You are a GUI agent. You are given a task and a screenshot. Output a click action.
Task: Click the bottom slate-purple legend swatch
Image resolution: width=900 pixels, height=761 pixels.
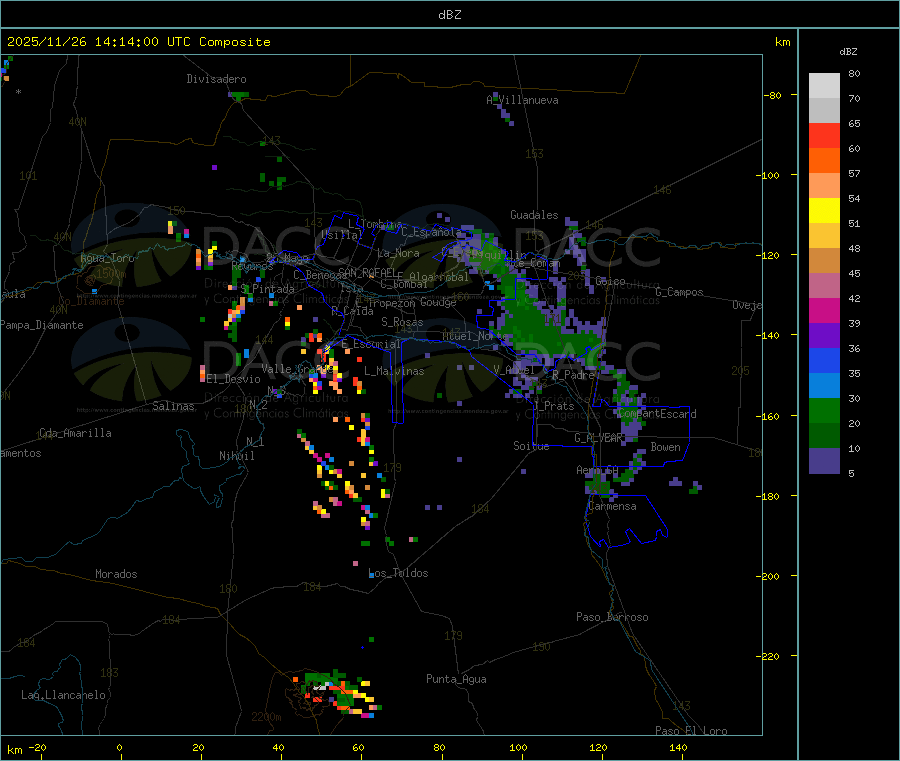pyautogui.click(x=824, y=460)
